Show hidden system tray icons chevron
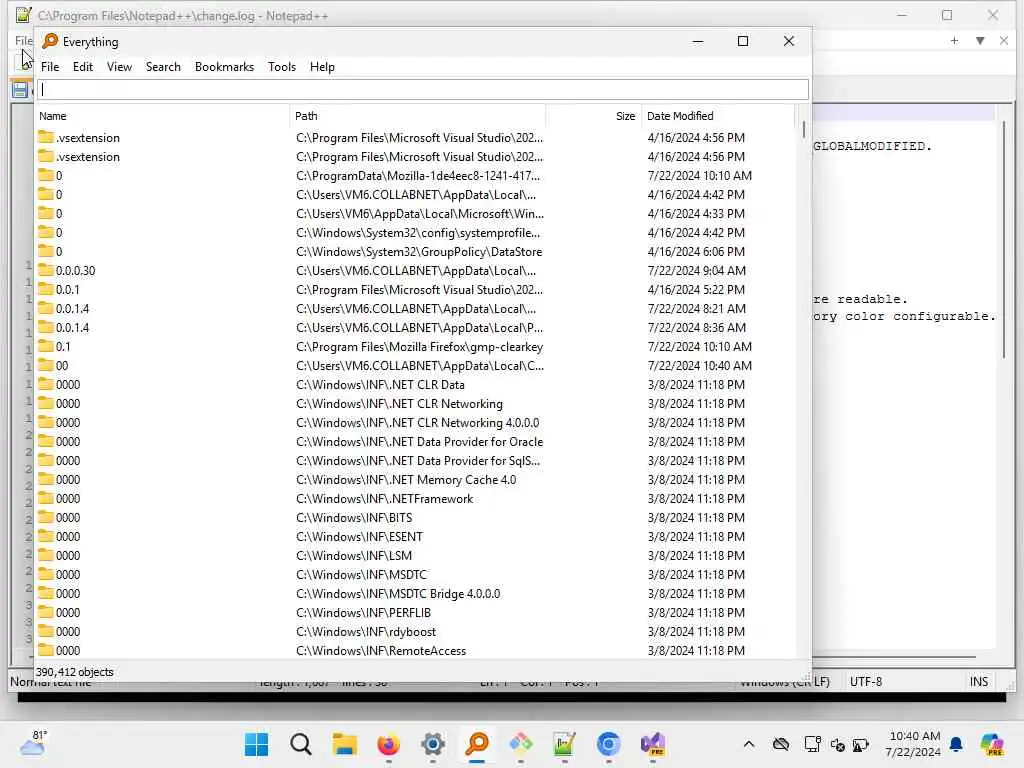Viewport: 1024px width, 768px height. coord(749,744)
